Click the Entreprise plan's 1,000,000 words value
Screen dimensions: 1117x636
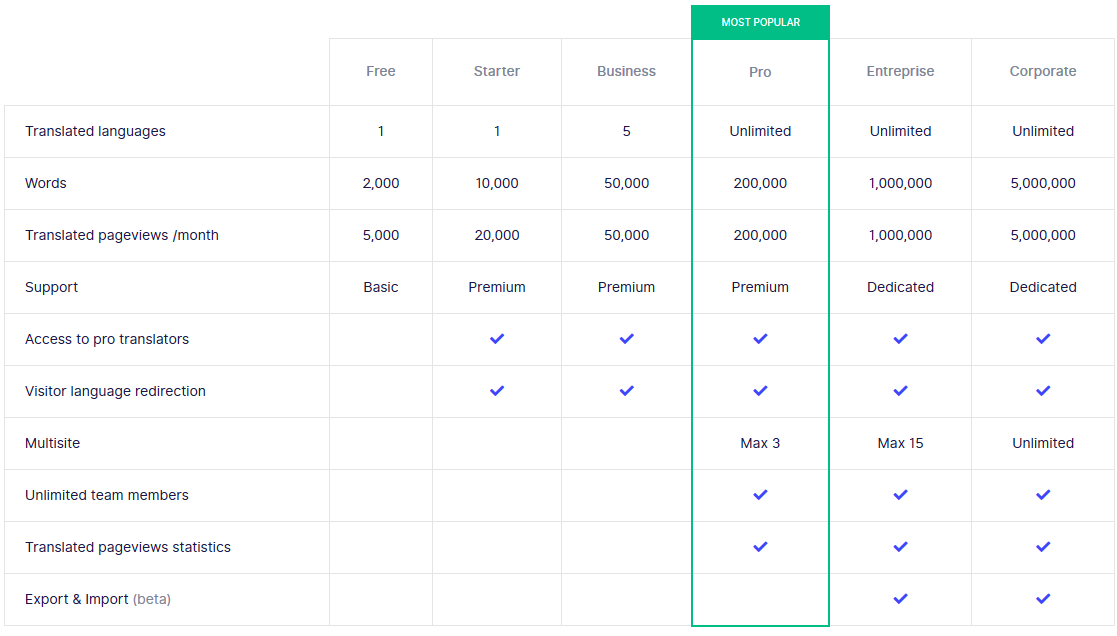pos(900,183)
